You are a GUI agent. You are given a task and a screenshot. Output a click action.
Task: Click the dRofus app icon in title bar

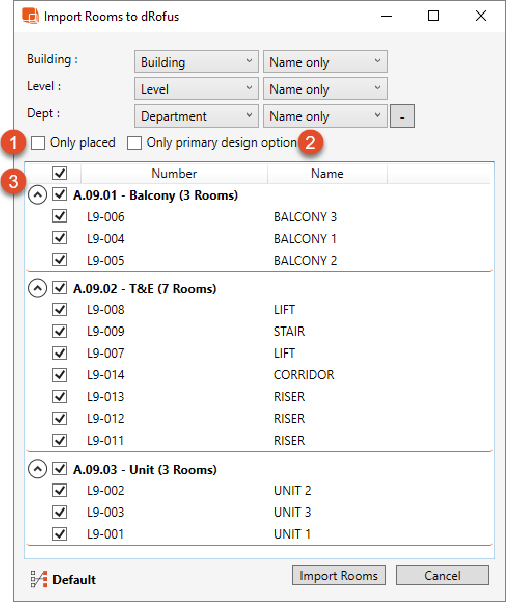(x=30, y=16)
